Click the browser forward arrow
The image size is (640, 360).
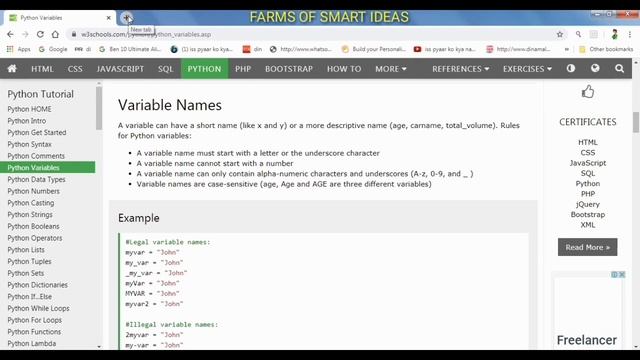[x=25, y=34]
